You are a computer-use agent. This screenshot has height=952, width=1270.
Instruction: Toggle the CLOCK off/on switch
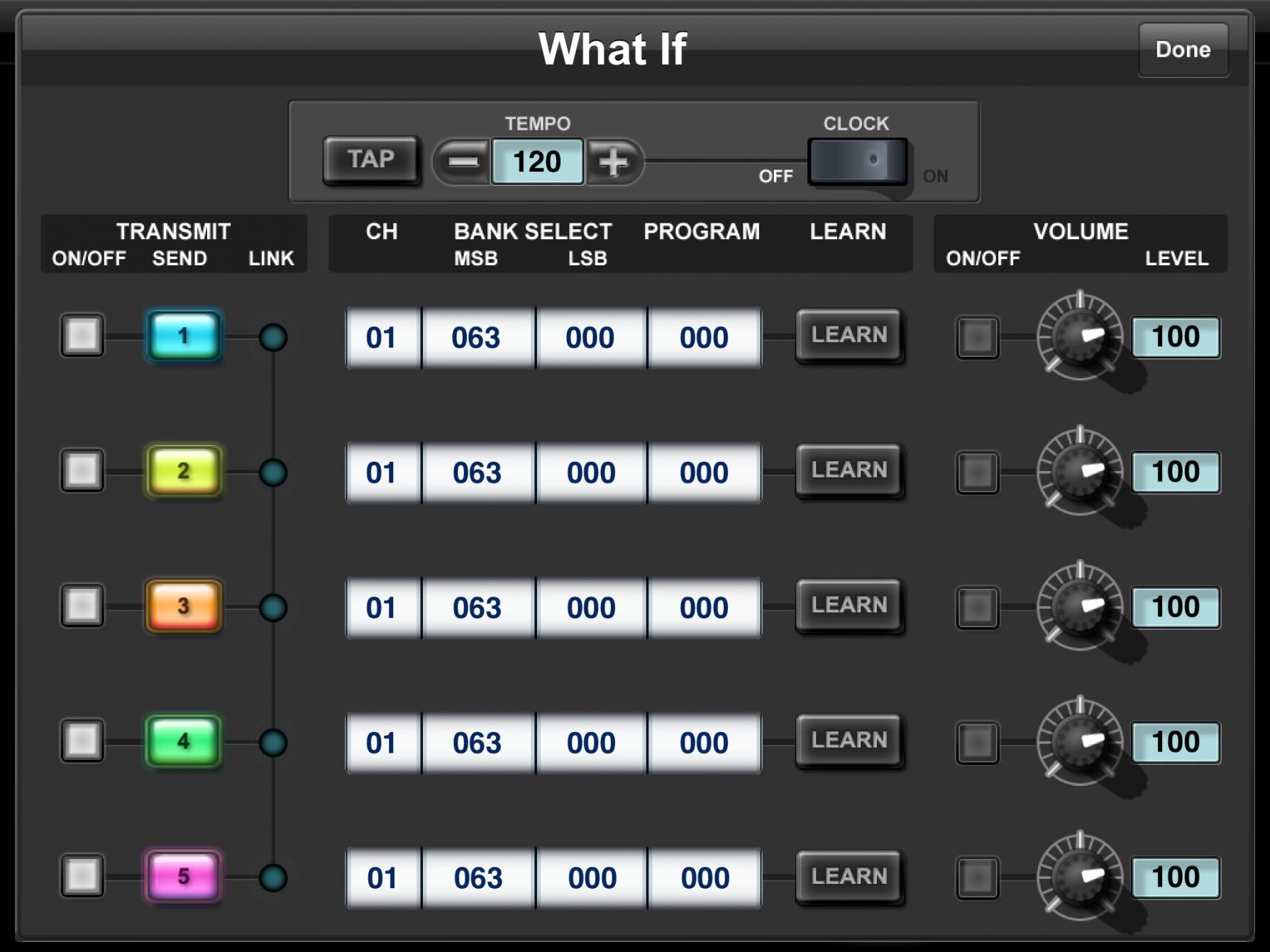click(x=858, y=161)
